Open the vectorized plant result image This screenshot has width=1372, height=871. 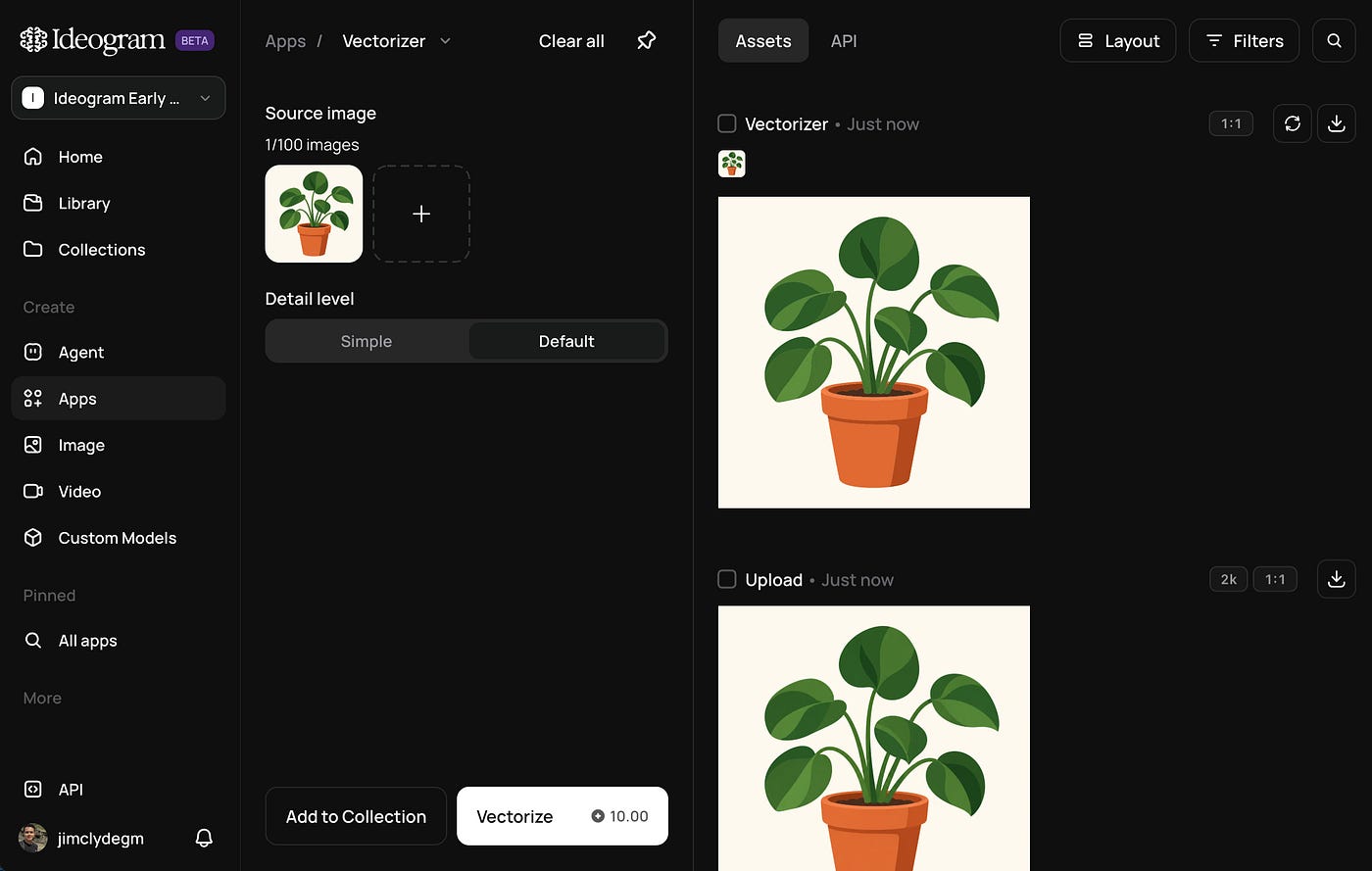pos(874,353)
